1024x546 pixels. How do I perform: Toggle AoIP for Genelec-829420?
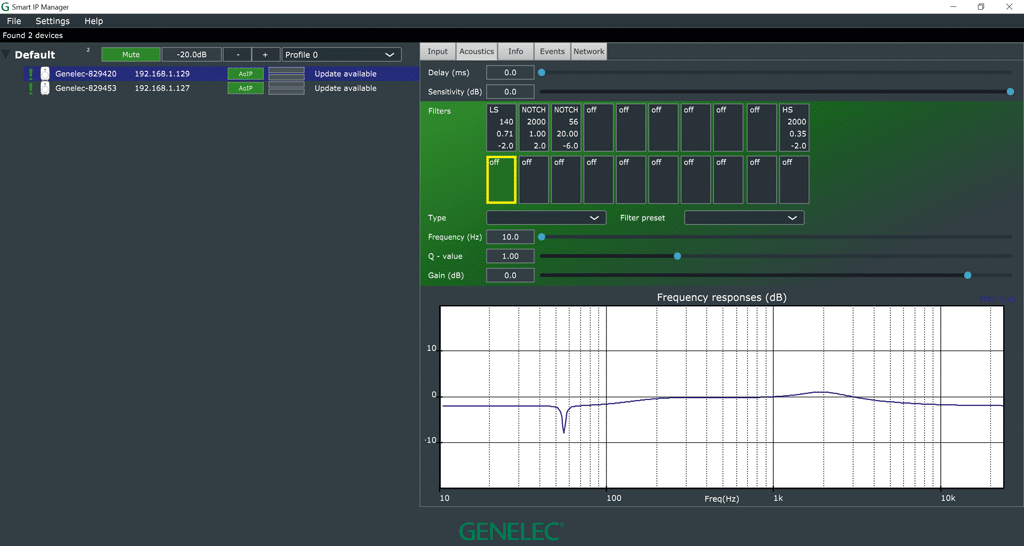(x=246, y=74)
